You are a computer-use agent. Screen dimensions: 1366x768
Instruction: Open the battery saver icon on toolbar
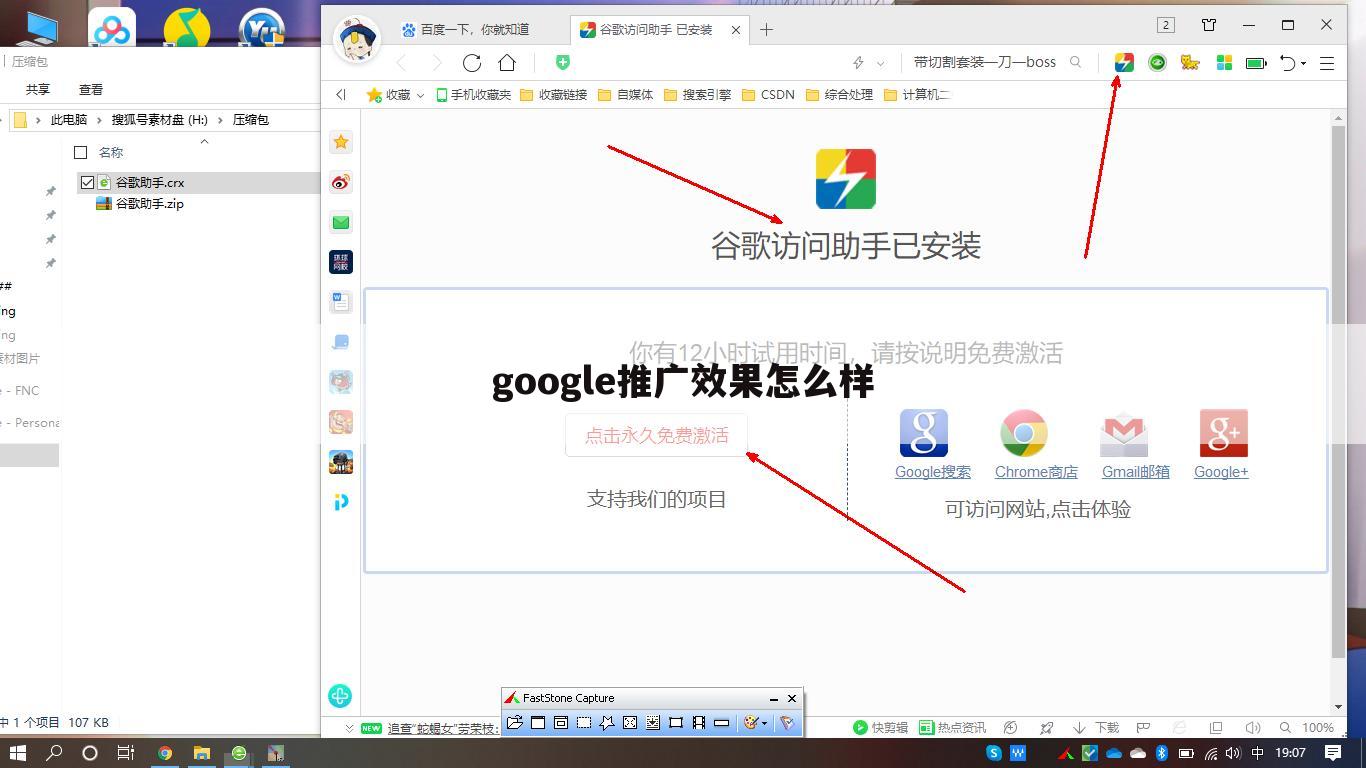coord(1254,62)
